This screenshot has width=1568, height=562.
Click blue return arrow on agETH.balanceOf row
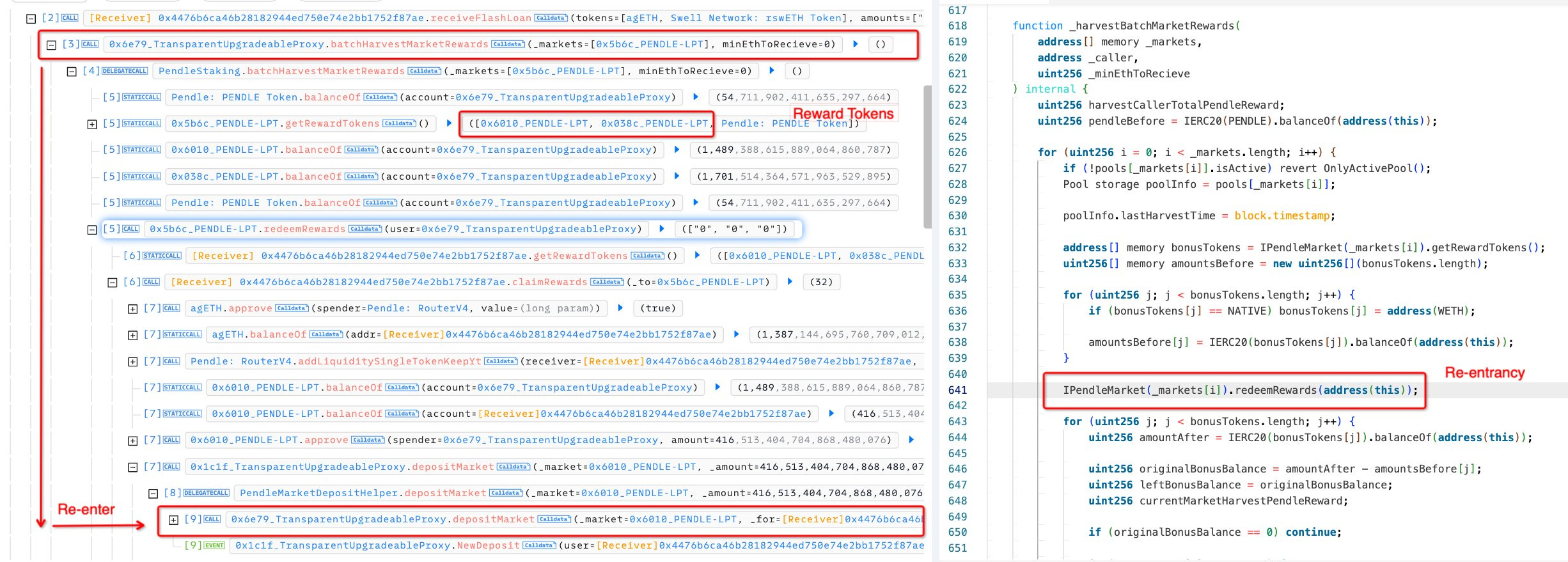coord(736,334)
